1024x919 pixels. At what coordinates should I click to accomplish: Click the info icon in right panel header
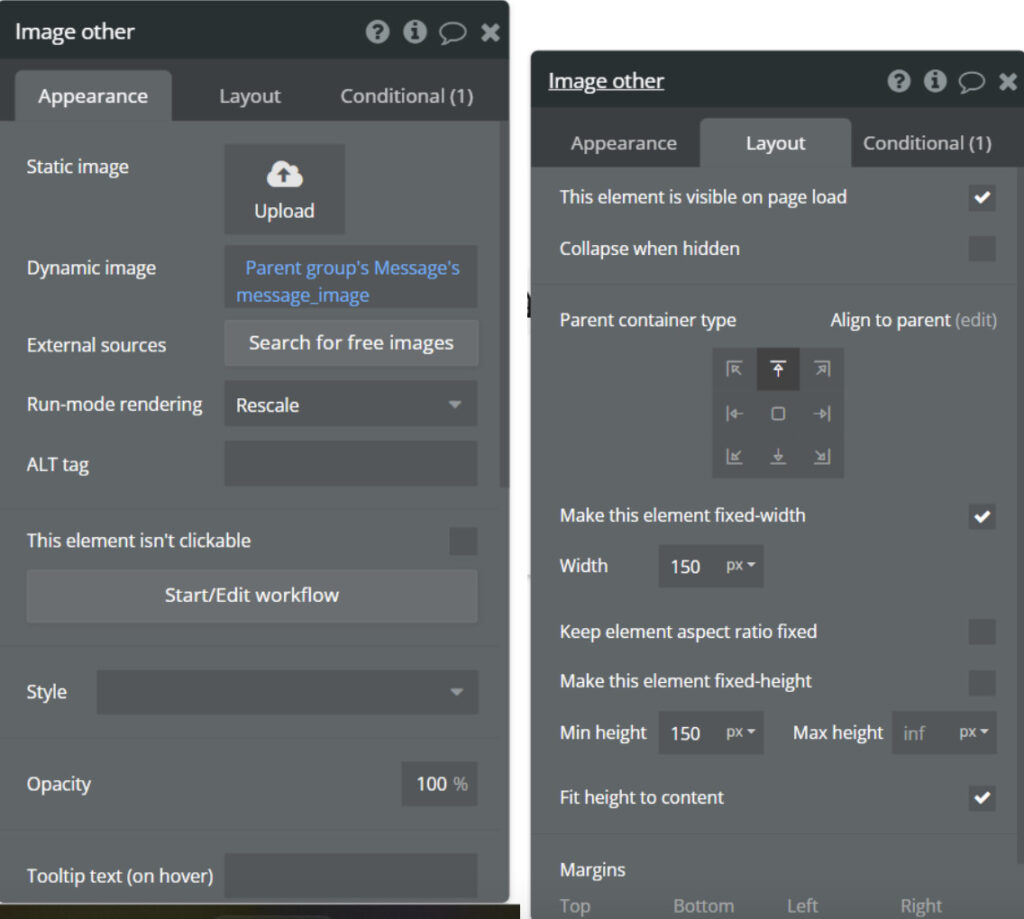tap(935, 81)
